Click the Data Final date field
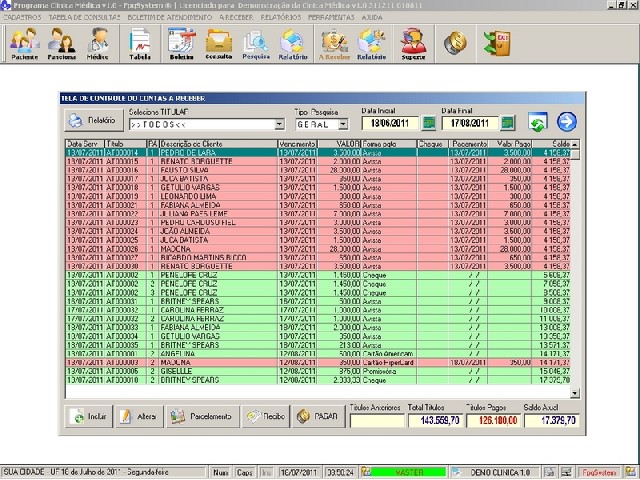640x480 pixels. click(470, 123)
